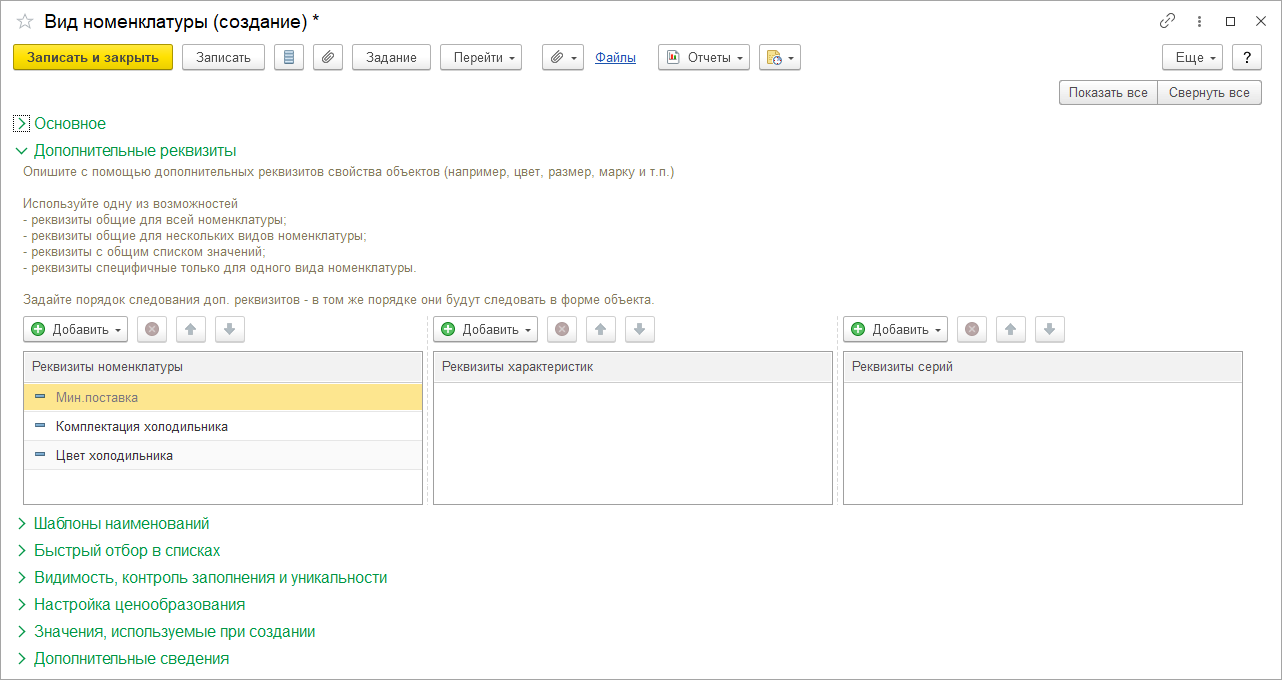1282x680 pixels.
Task: Move Реквизиты номенклатуры item down
Action: [229, 329]
